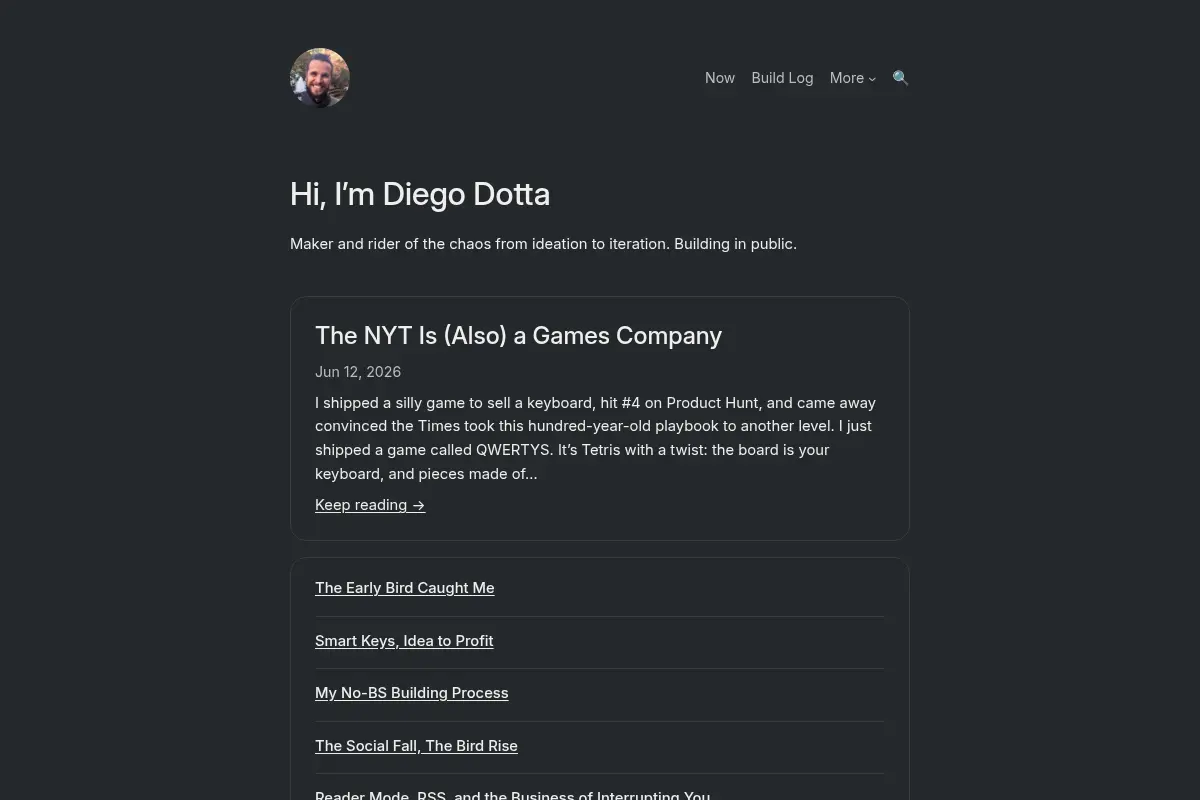Click the Hi, I'm Diego Dotta heading

click(420, 194)
